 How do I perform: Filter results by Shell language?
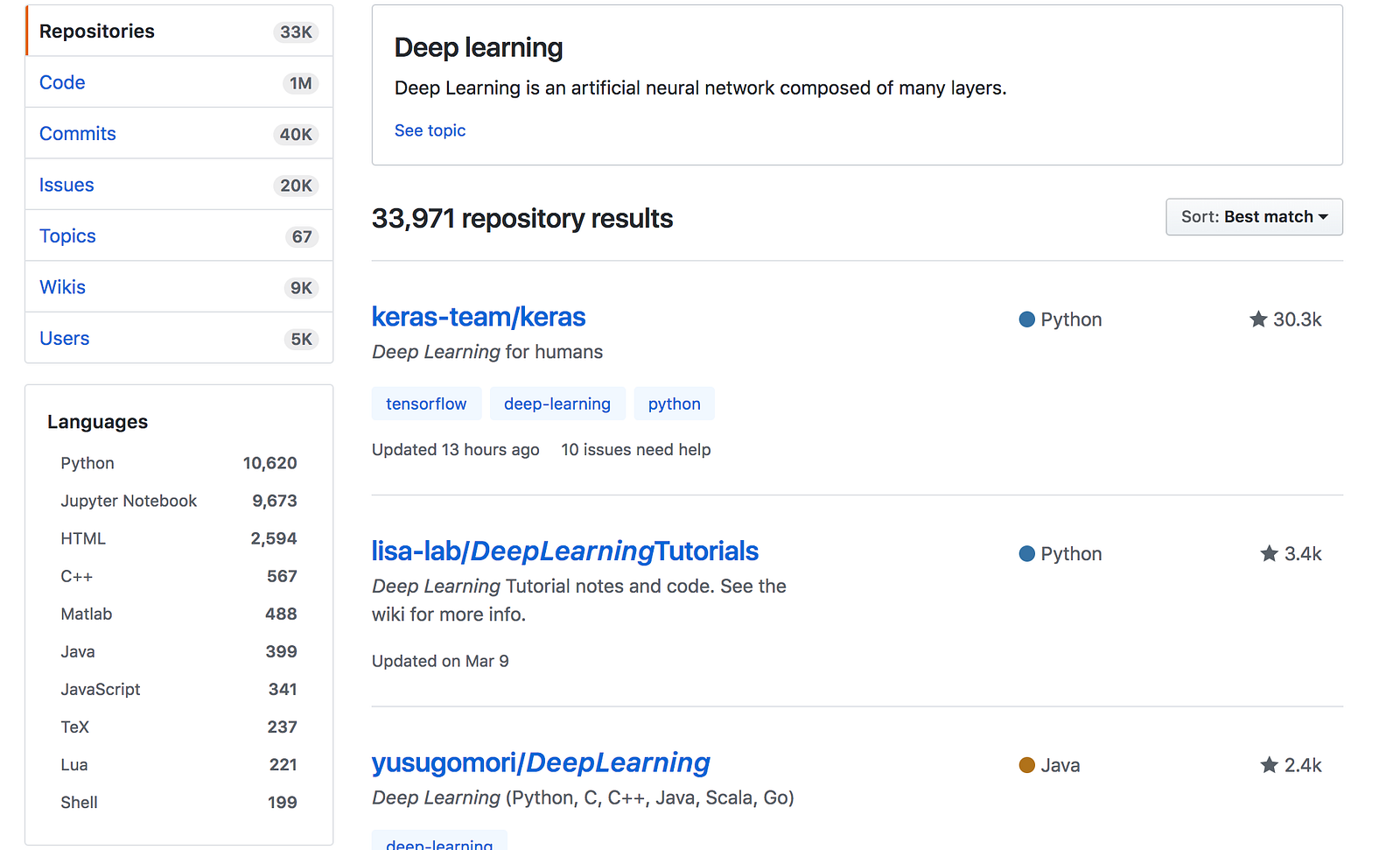coord(178,802)
